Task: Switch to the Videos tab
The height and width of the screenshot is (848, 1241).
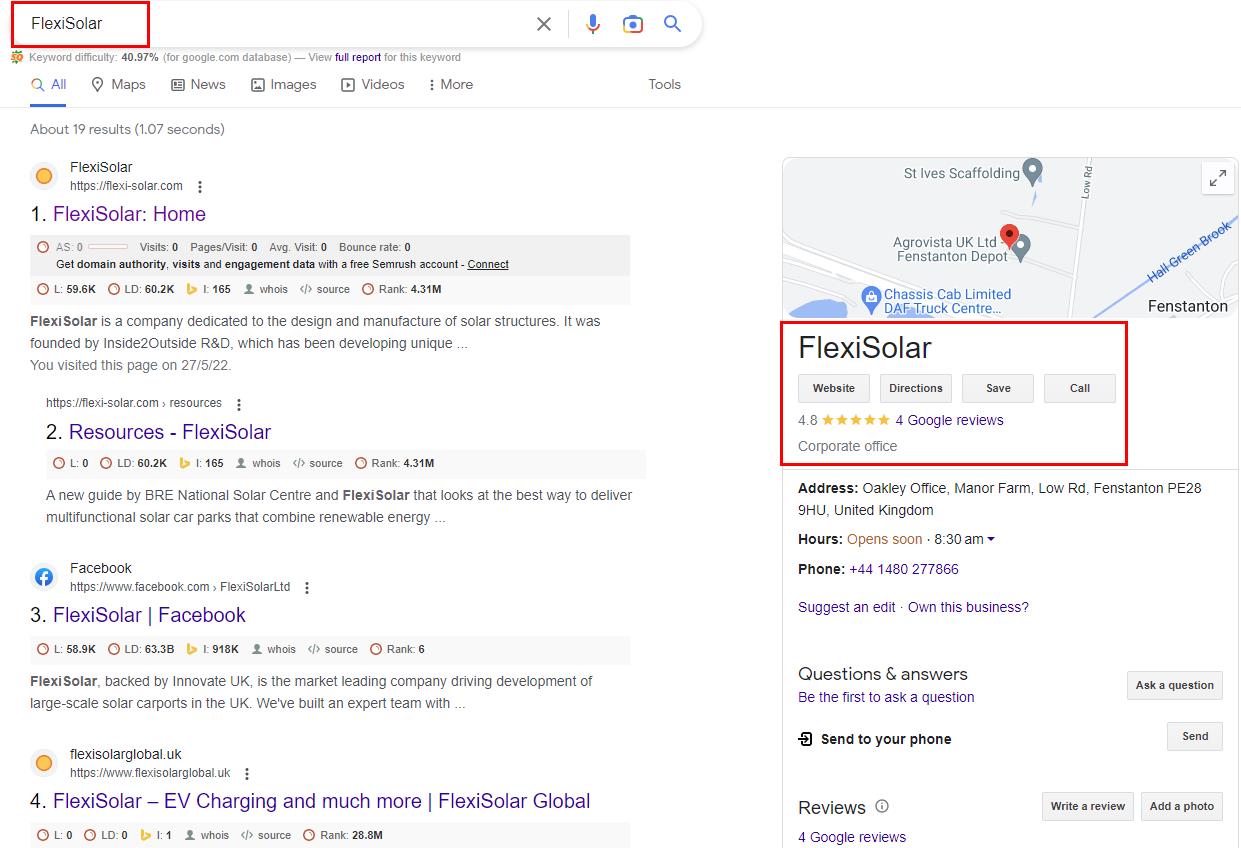Action: (x=372, y=85)
